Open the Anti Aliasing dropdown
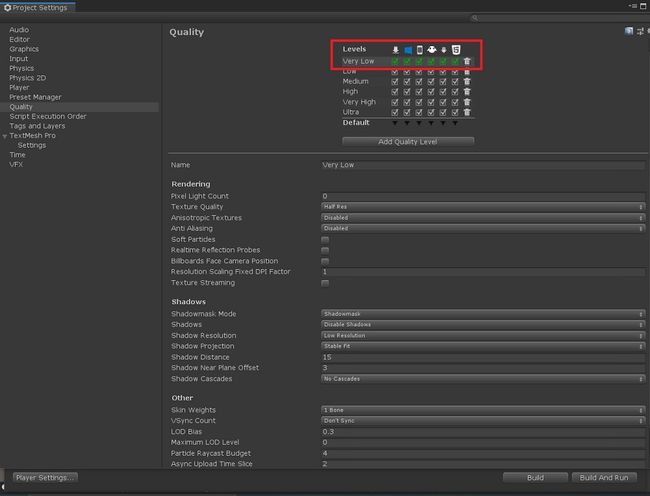Viewport: 650px width, 496px height. click(483, 228)
